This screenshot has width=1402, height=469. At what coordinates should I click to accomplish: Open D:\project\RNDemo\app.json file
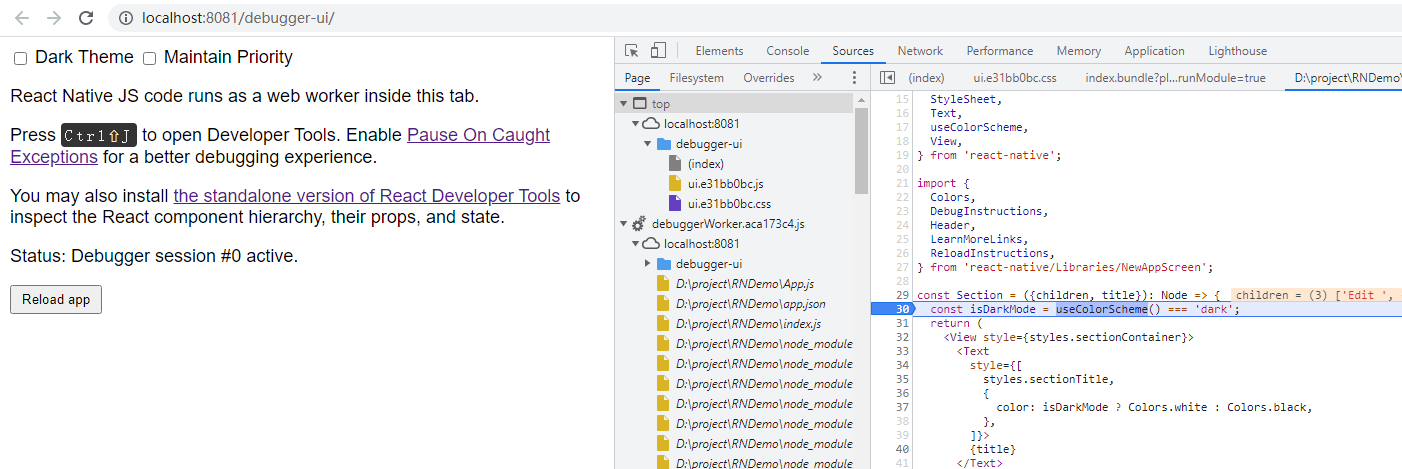751,304
